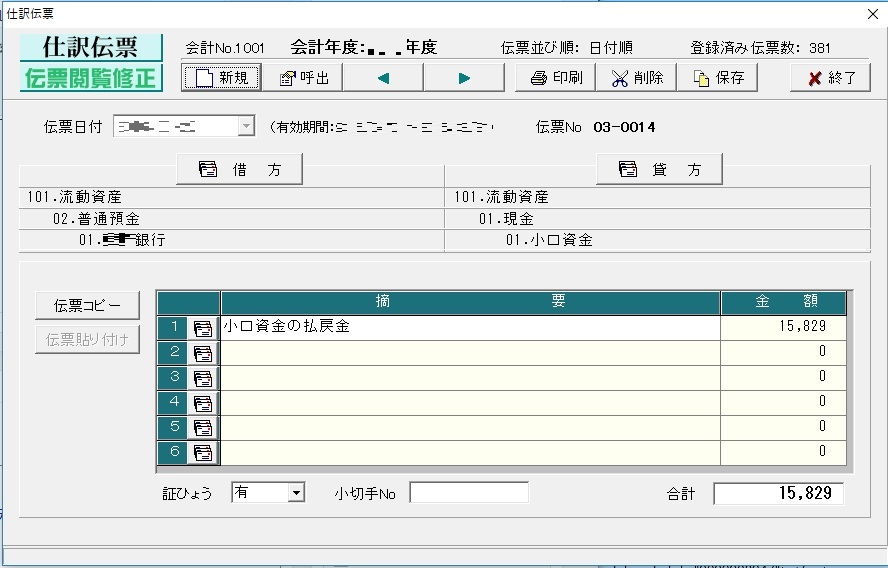888x568 pixels.
Task: Go to previous voucher with left arrow
Action: click(383, 78)
